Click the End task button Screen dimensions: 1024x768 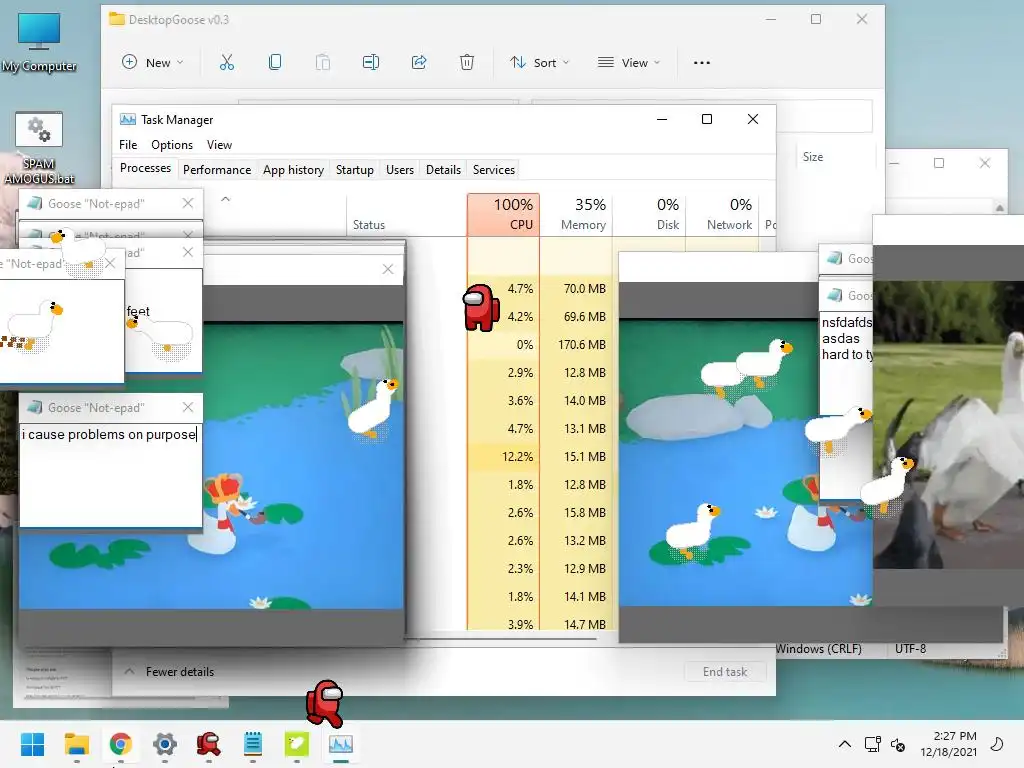tap(725, 671)
